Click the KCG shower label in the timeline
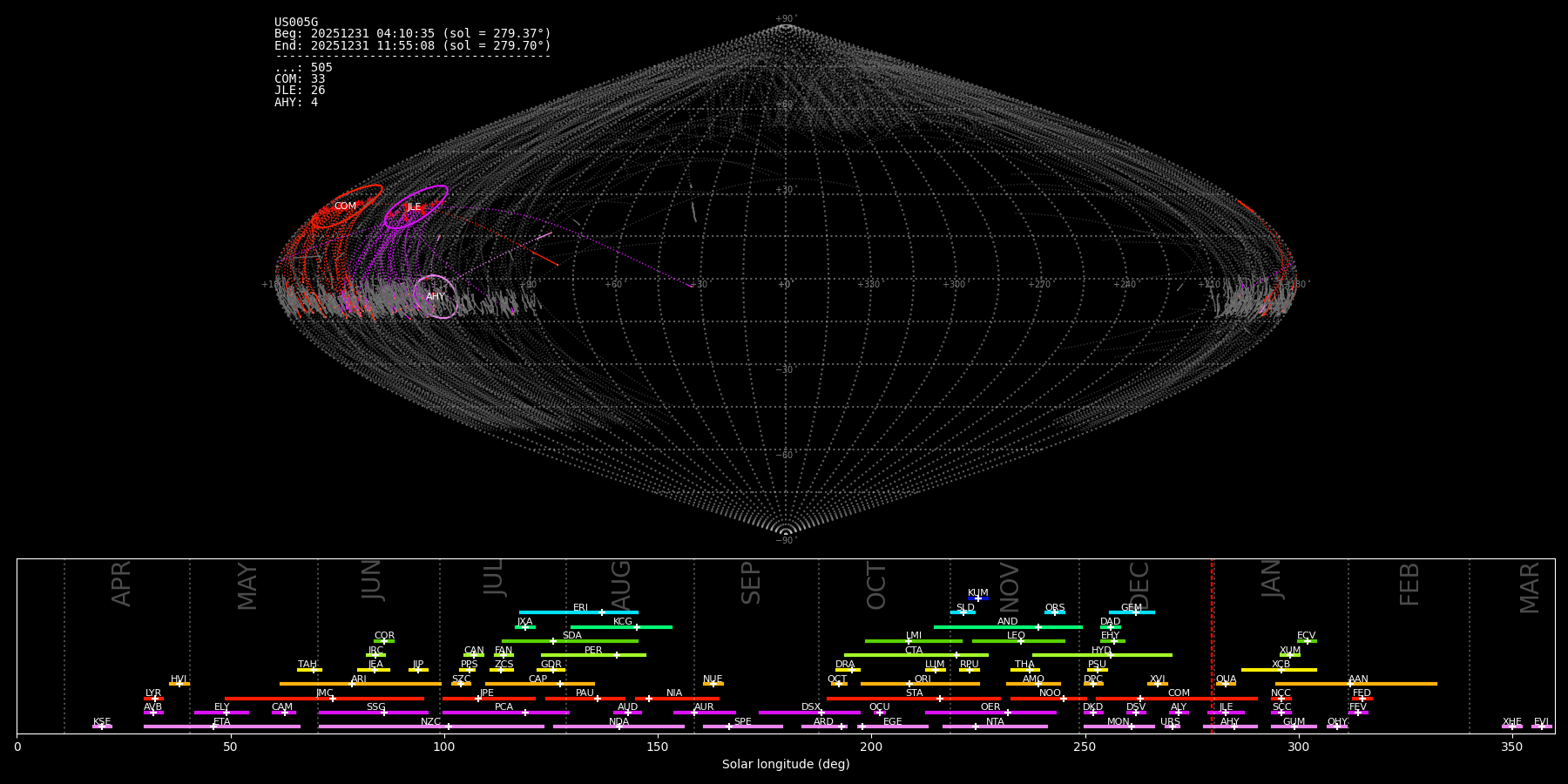Viewport: 1568px width, 784px height. [x=623, y=622]
